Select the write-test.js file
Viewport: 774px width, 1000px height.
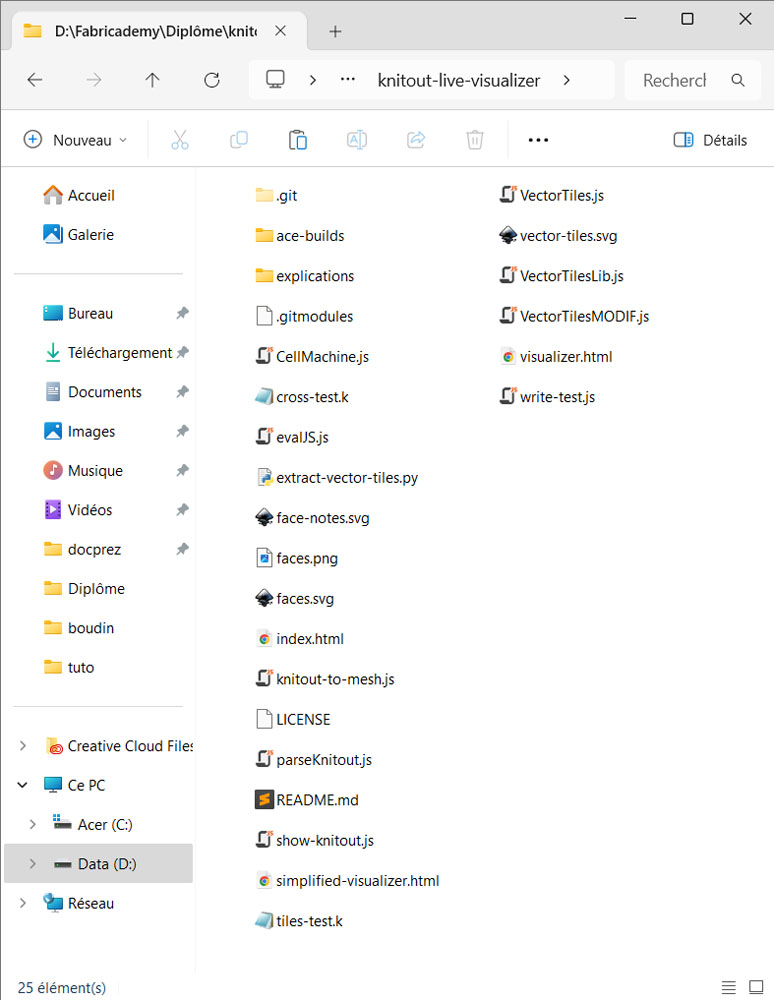point(547,397)
